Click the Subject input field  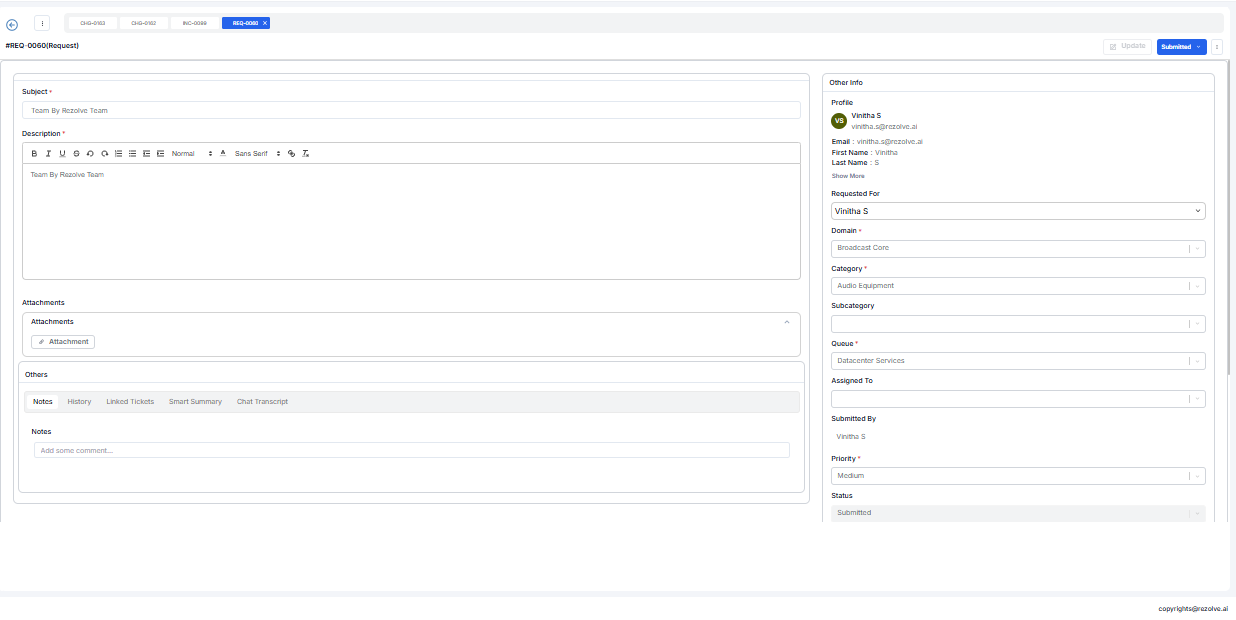(x=411, y=110)
